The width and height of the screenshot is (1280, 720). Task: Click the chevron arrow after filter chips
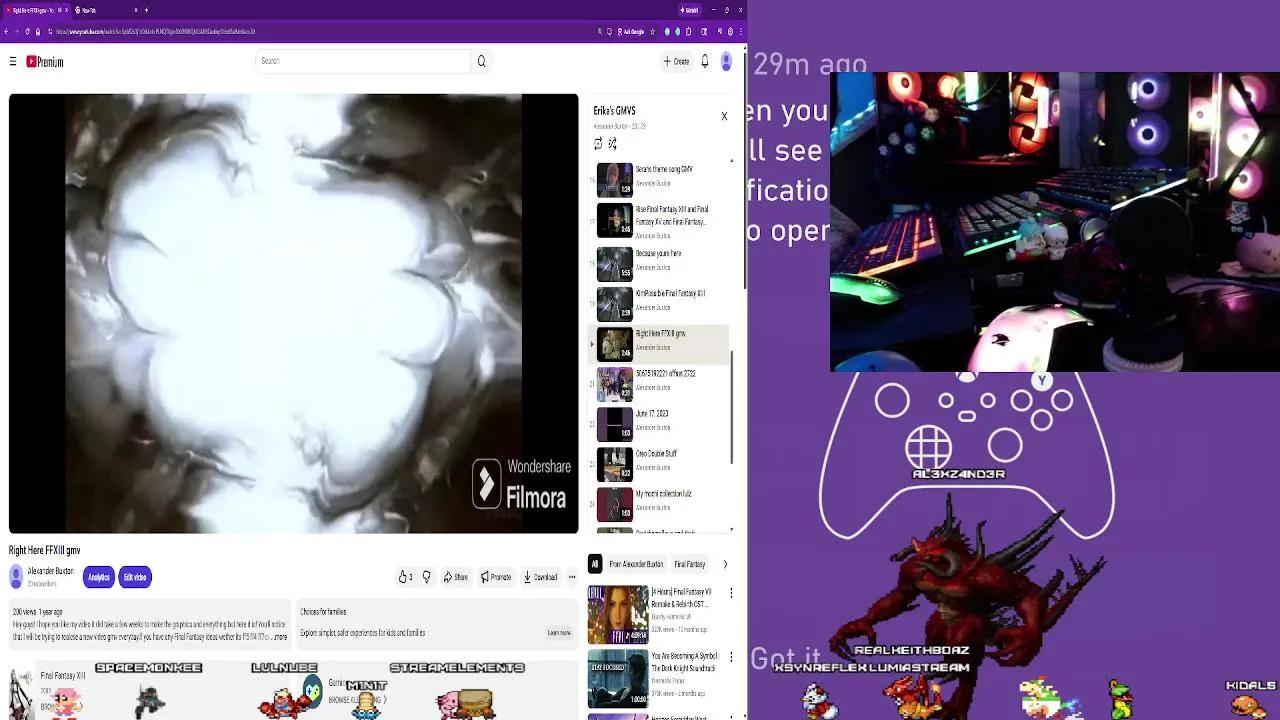725,563
